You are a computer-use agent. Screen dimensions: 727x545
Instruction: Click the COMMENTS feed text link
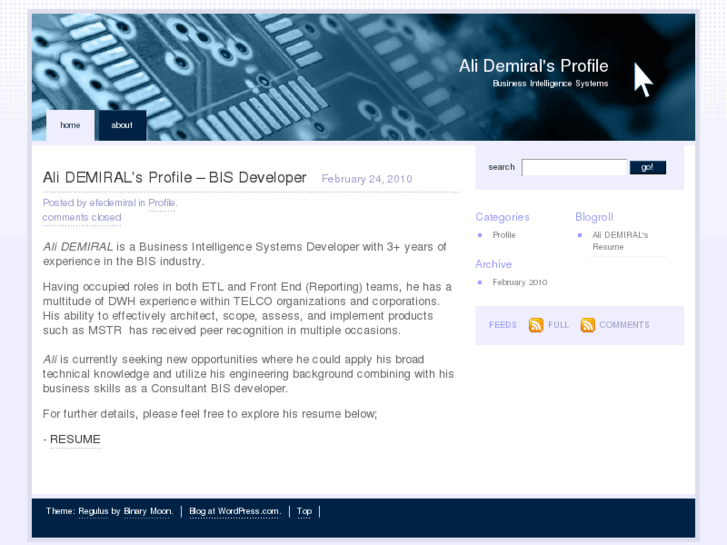(x=624, y=325)
